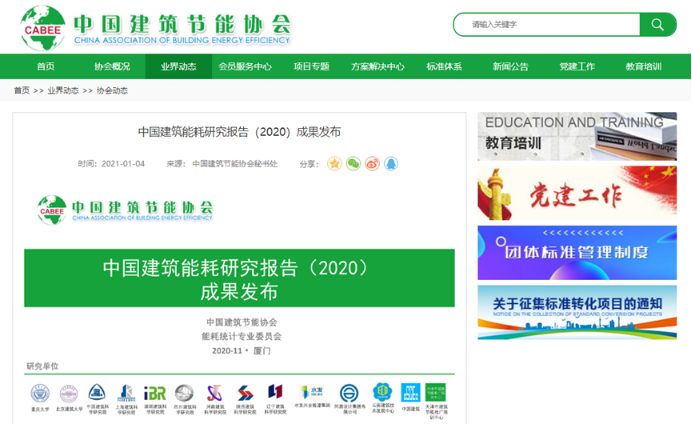The width and height of the screenshot is (692, 424).
Task: Open the 标准体系 menu item
Action: (x=444, y=67)
